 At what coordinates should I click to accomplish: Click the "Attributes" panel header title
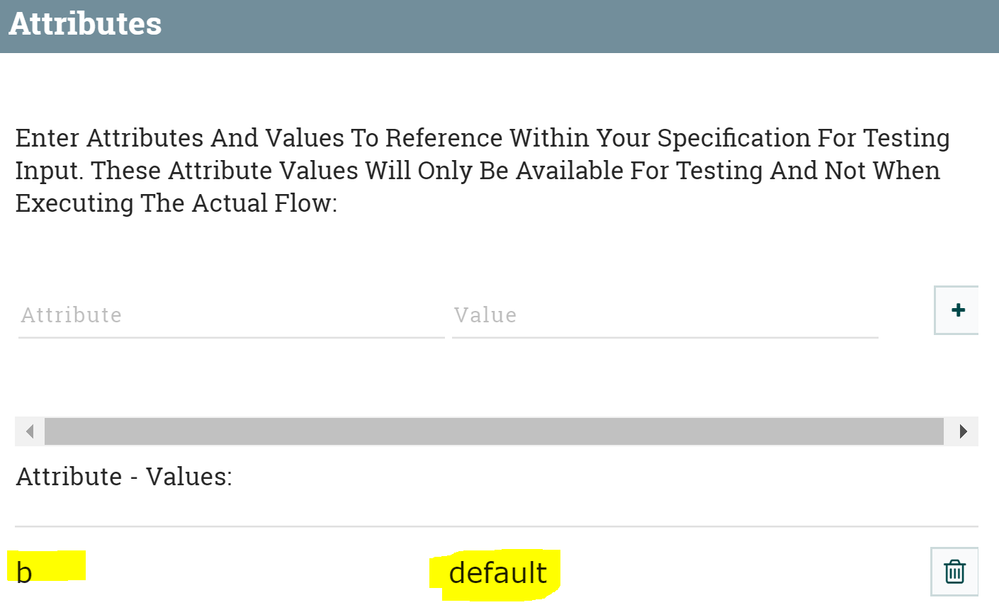coord(85,24)
